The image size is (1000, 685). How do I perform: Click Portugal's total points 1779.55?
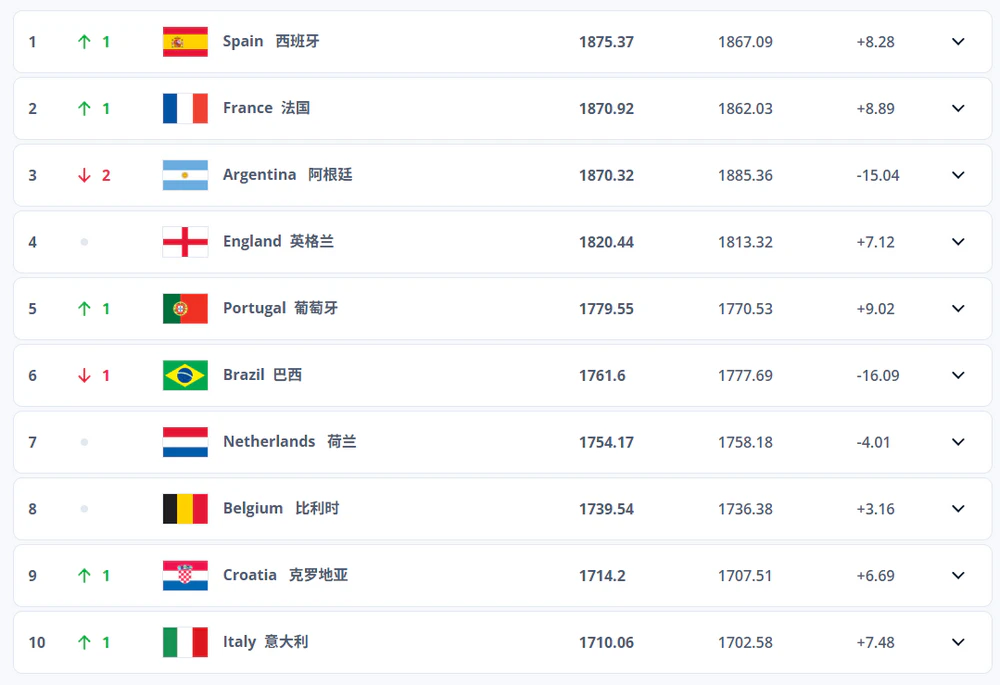point(606,309)
